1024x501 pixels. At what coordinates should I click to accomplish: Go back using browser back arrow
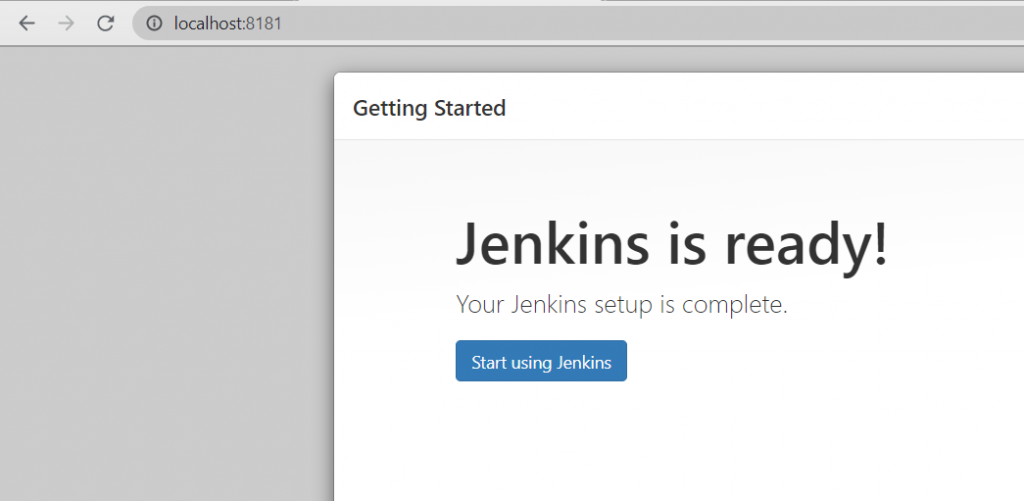pyautogui.click(x=26, y=24)
